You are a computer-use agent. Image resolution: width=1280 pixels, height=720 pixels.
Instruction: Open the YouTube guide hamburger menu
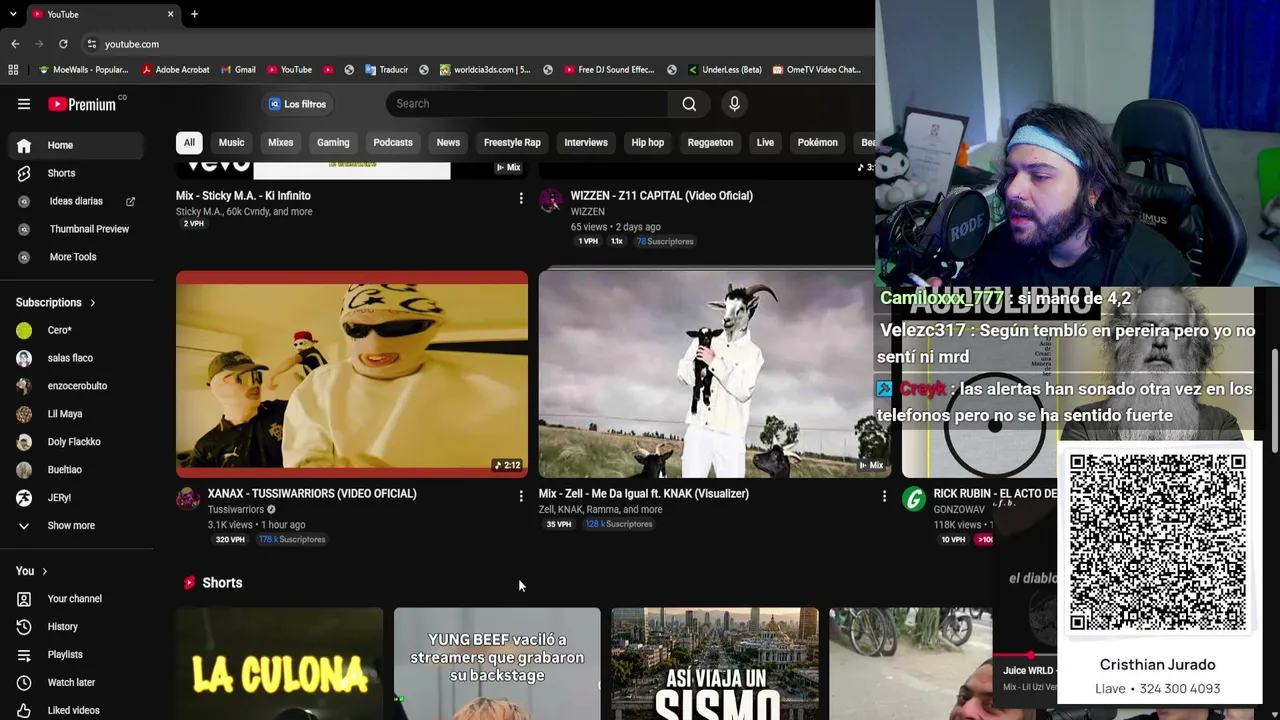pyautogui.click(x=24, y=104)
